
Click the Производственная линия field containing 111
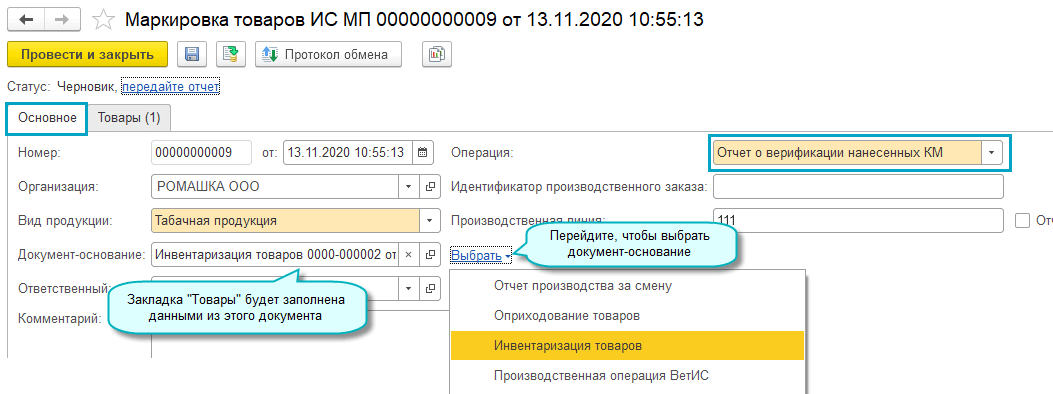[858, 220]
